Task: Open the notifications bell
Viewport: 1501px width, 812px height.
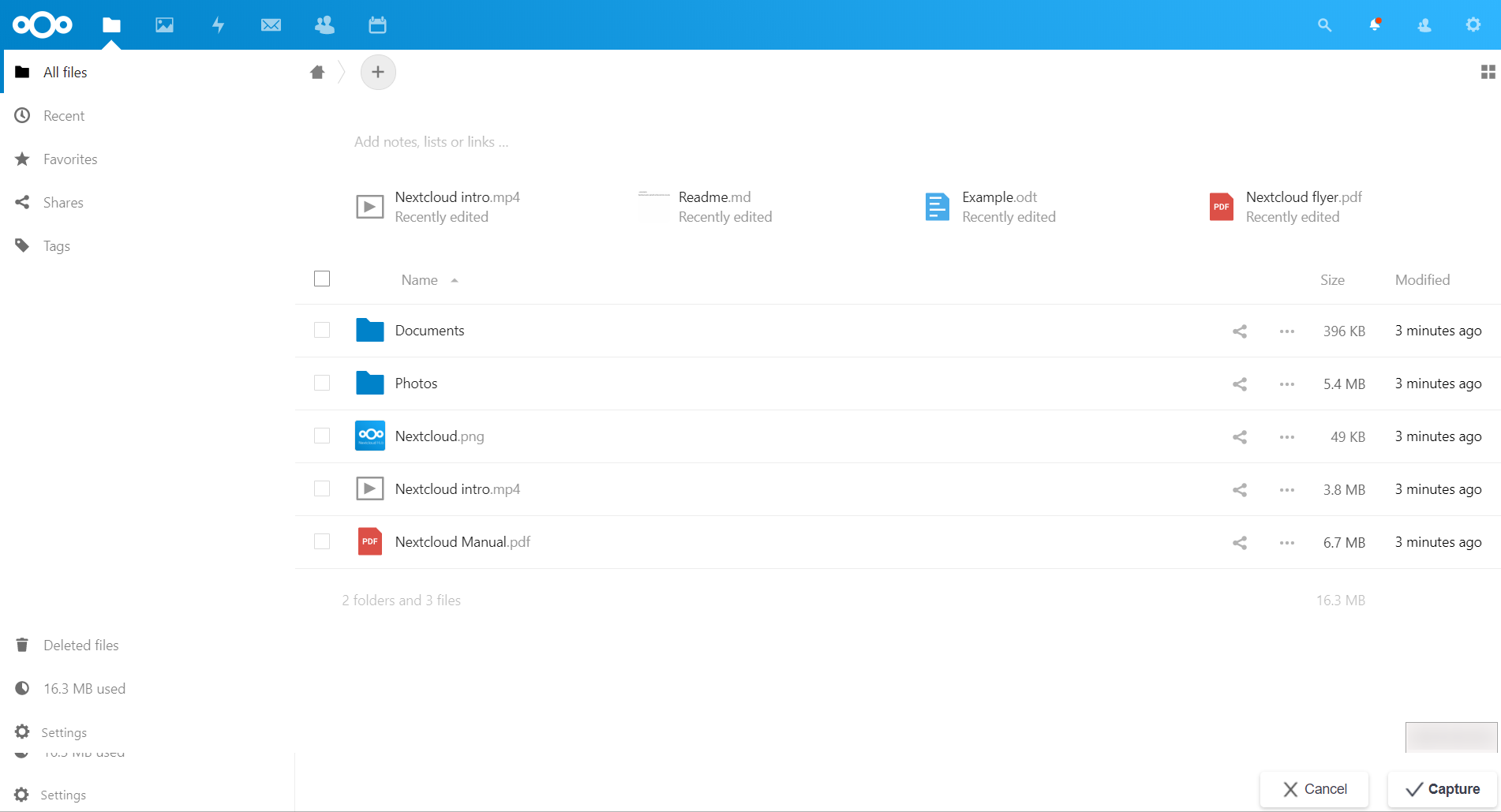Action: click(x=1373, y=24)
